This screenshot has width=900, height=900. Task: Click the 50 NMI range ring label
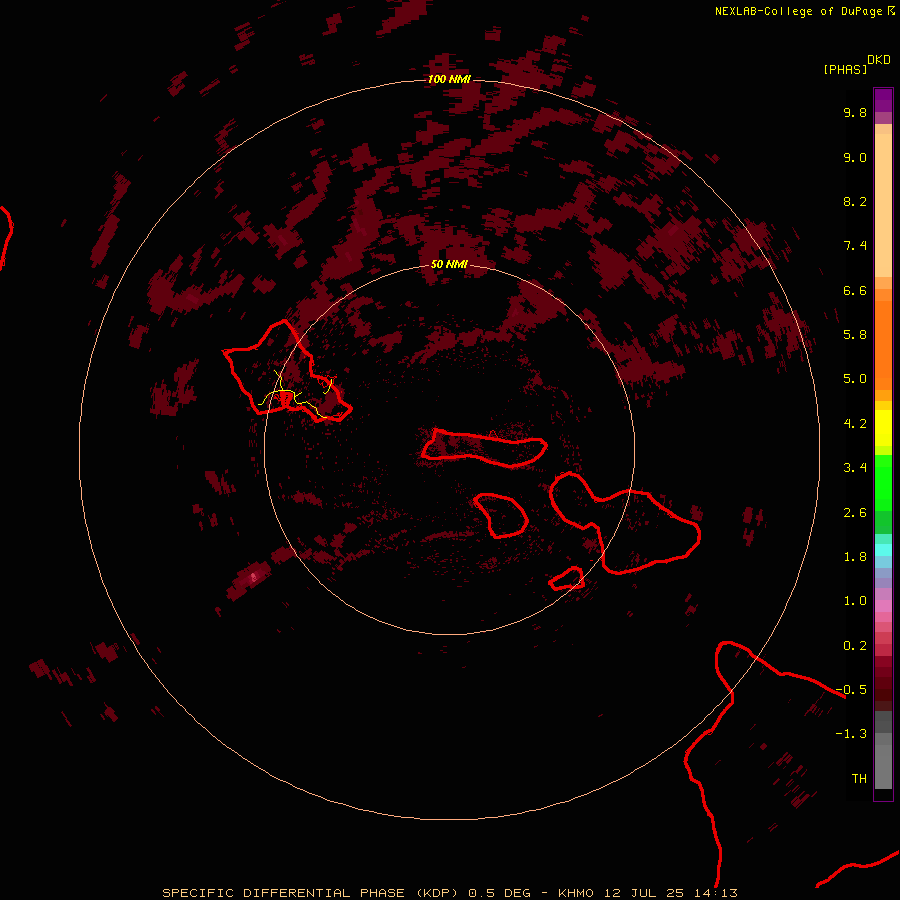tap(449, 264)
